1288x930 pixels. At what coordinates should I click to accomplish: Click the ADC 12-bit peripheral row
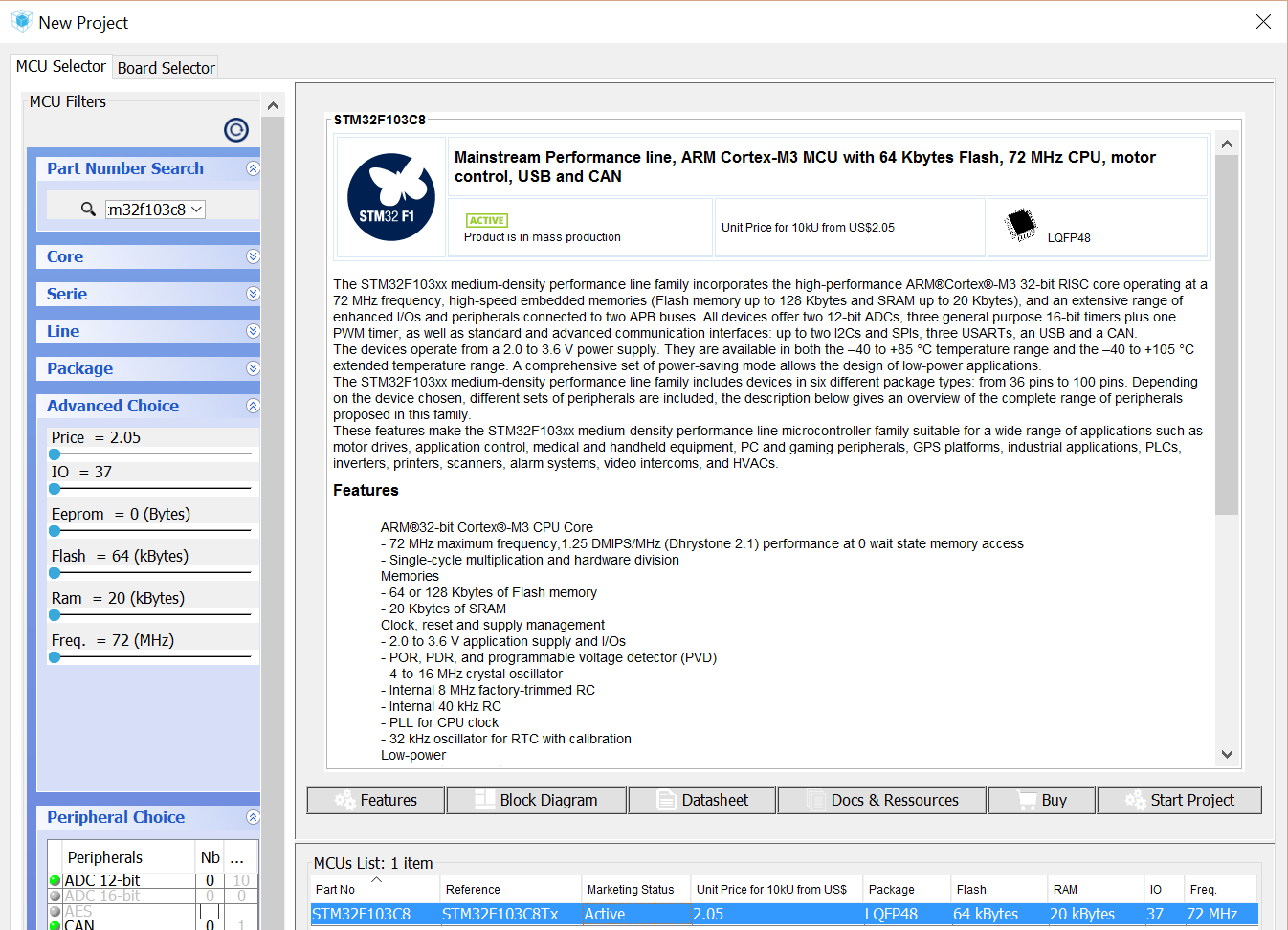(x=151, y=880)
